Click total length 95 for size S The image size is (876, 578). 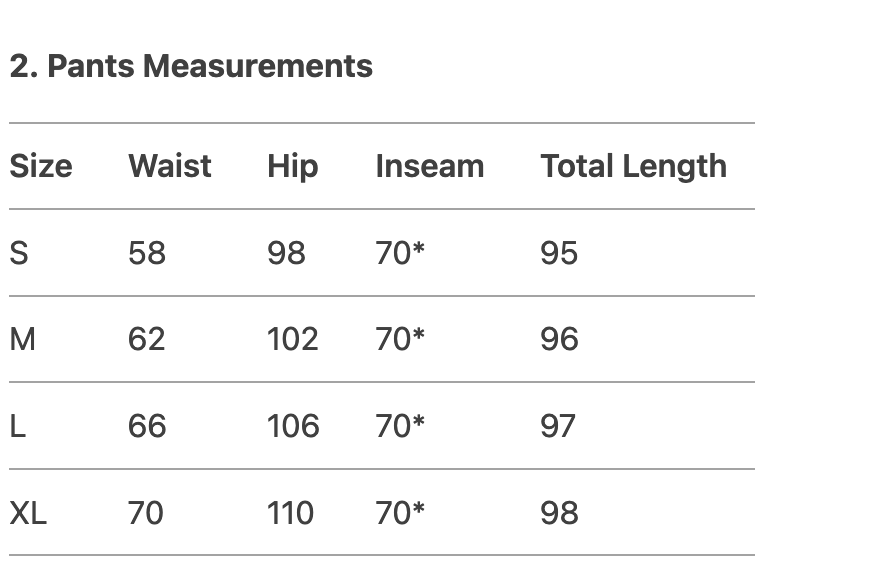pos(559,253)
